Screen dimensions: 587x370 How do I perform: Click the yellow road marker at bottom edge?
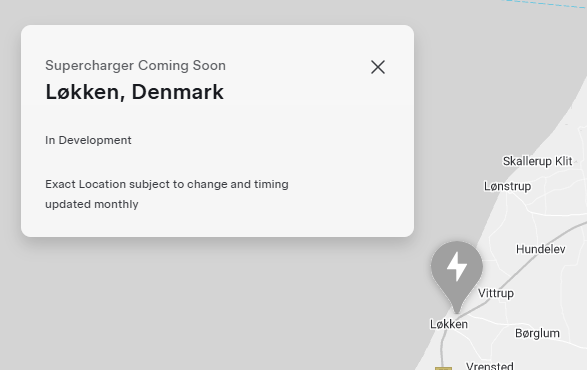pos(443,369)
